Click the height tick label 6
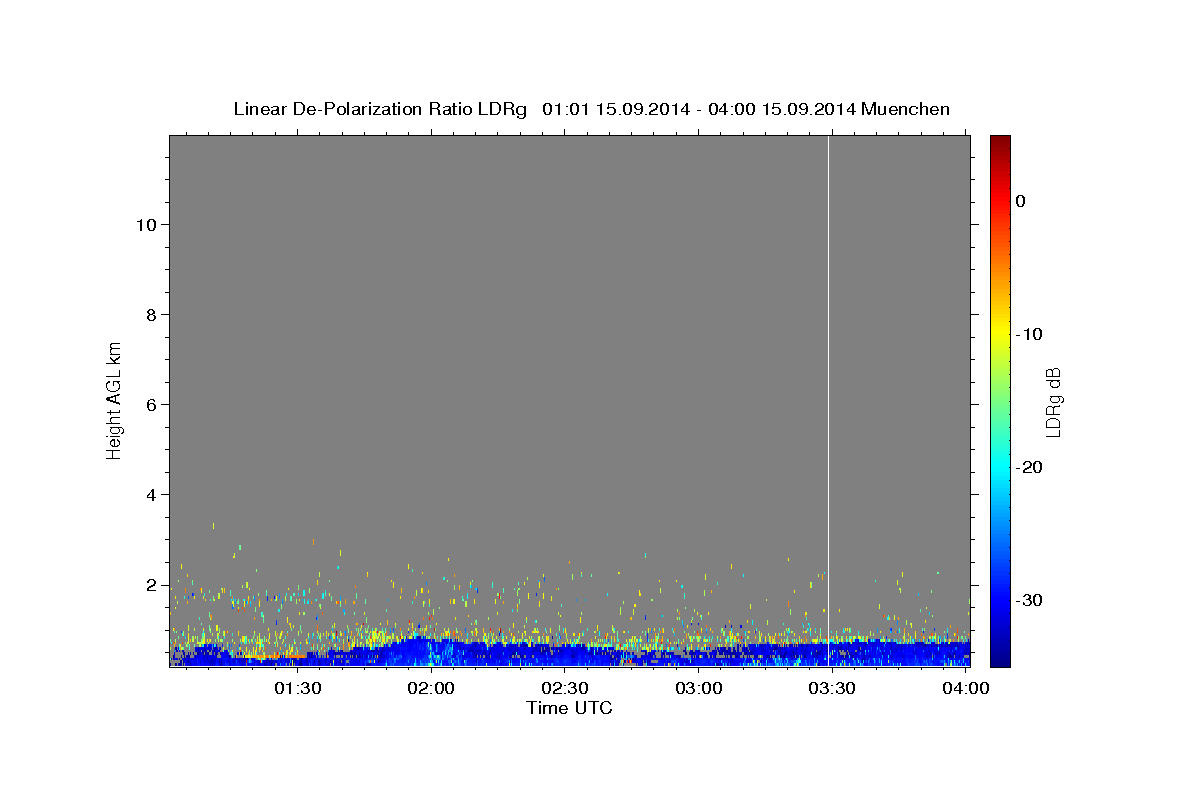The height and width of the screenshot is (800, 1200). point(149,404)
